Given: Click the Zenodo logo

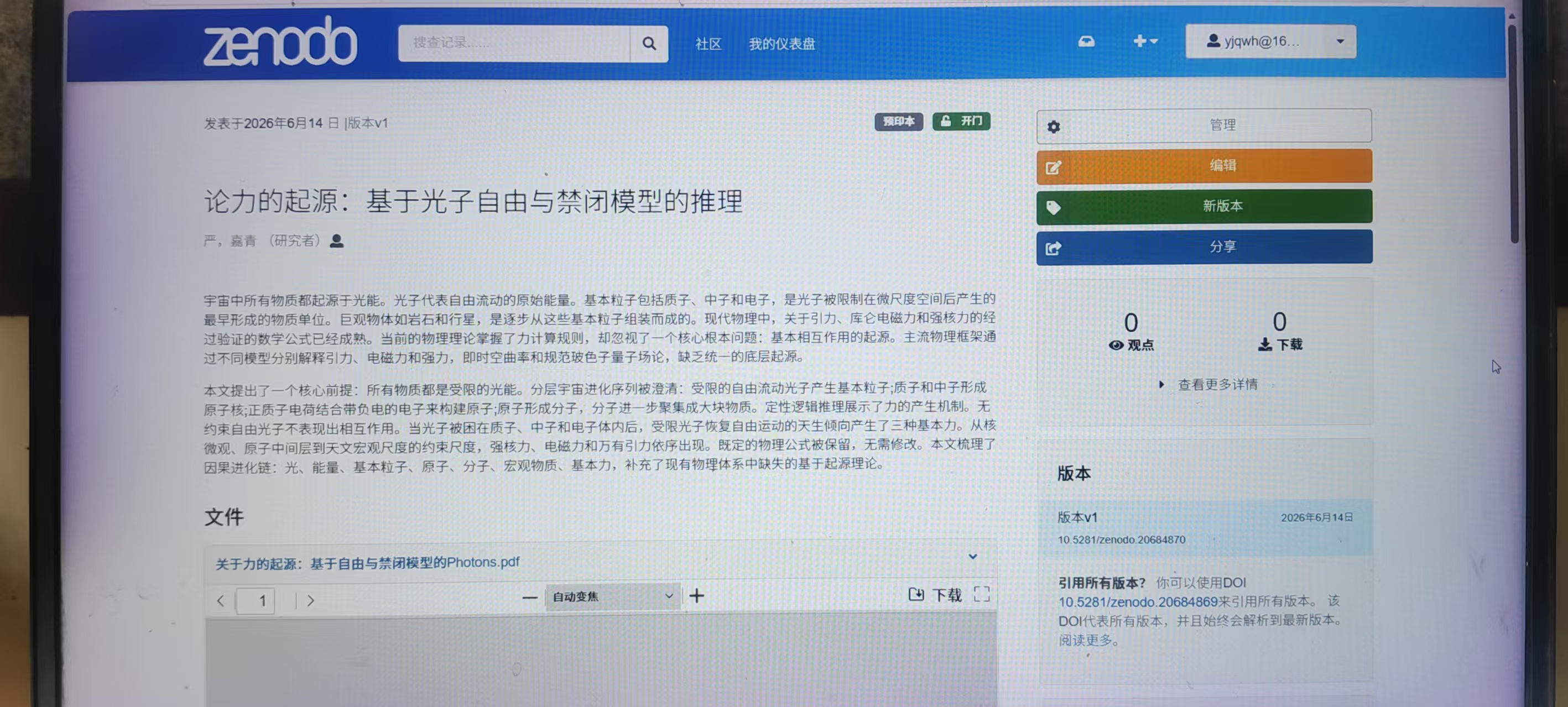Looking at the screenshot, I should pyautogui.click(x=280, y=41).
